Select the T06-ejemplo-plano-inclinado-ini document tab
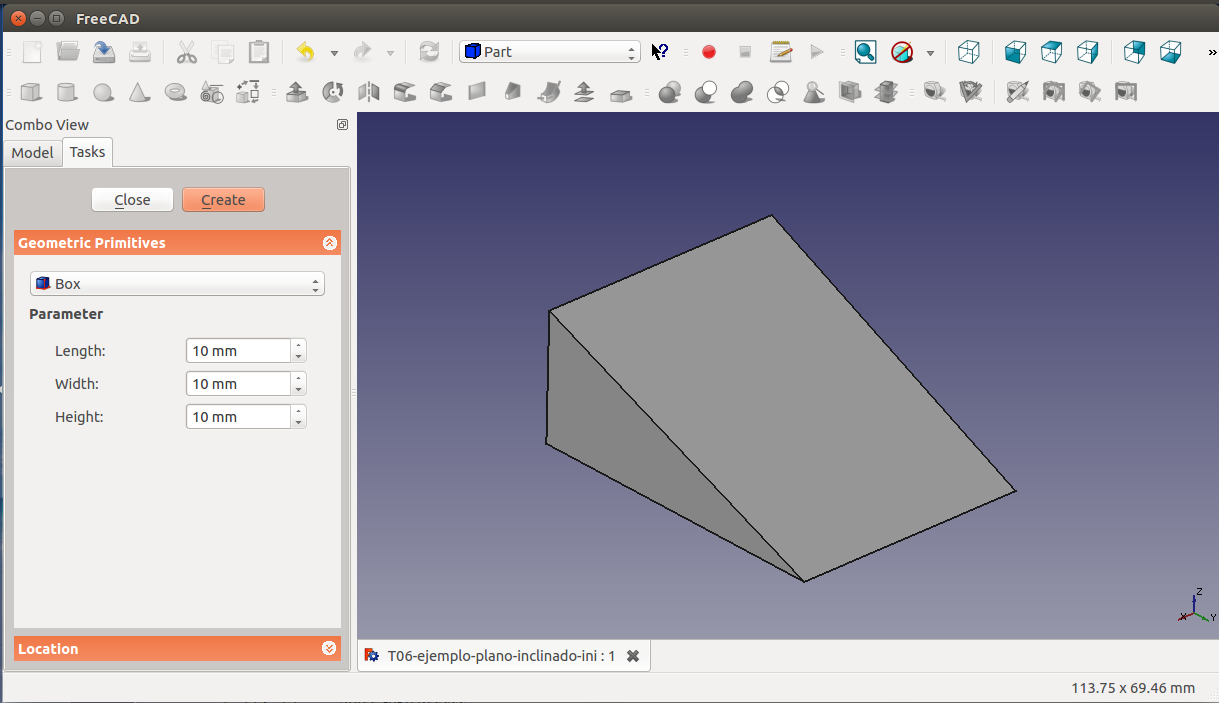The image size is (1219, 703). (502, 656)
